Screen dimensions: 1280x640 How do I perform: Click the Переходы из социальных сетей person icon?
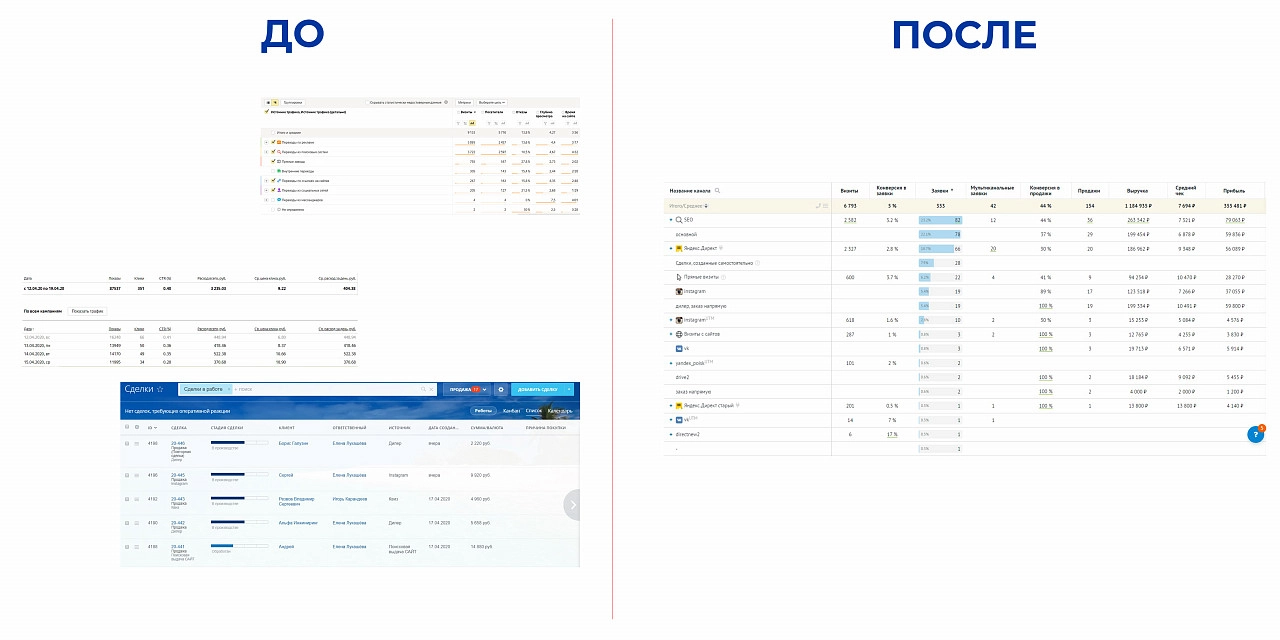[279, 190]
